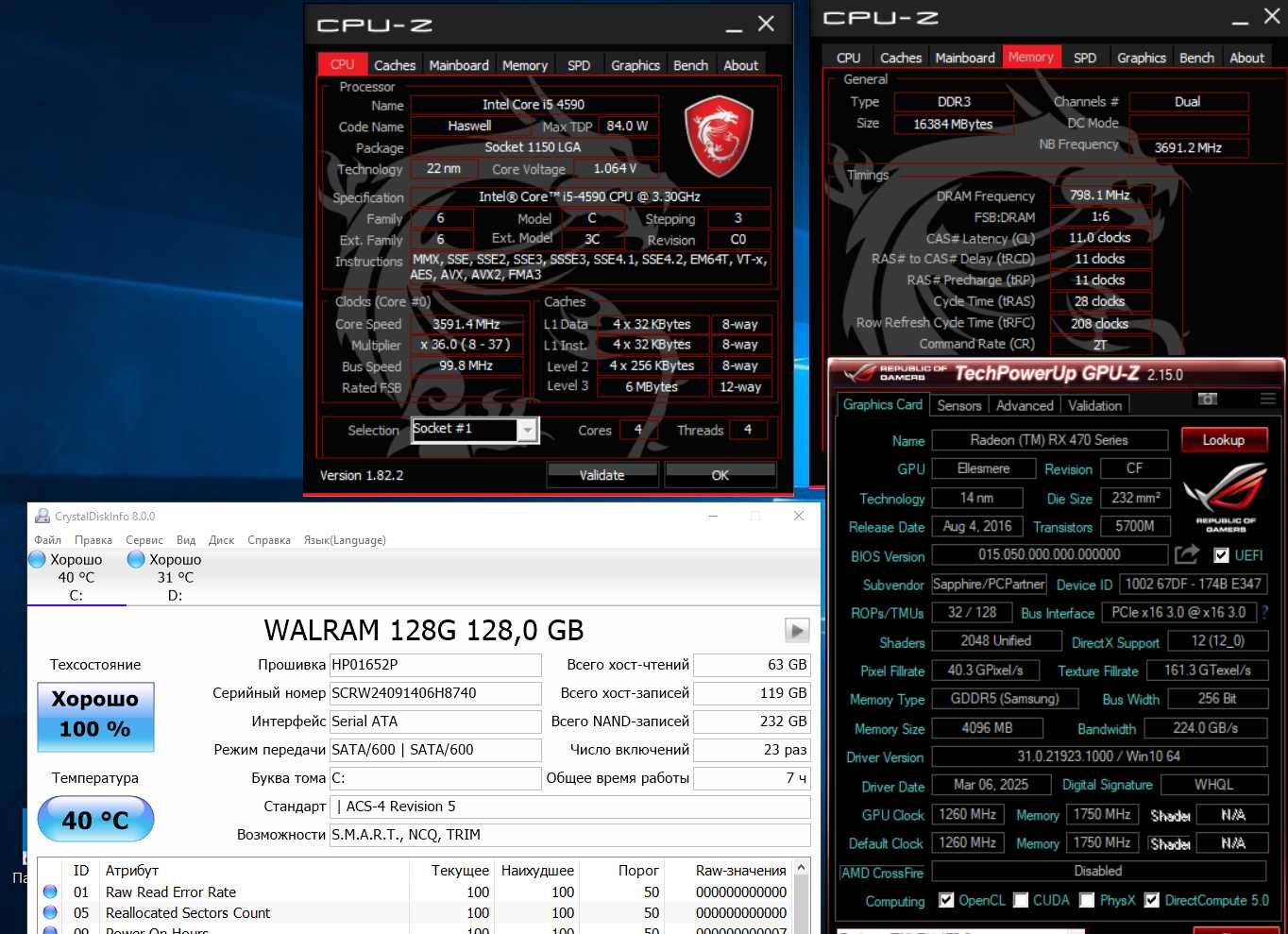Click the Core Speed value 3591.4 MHz
Screen dimensions: 1288x934
pyautogui.click(x=466, y=324)
